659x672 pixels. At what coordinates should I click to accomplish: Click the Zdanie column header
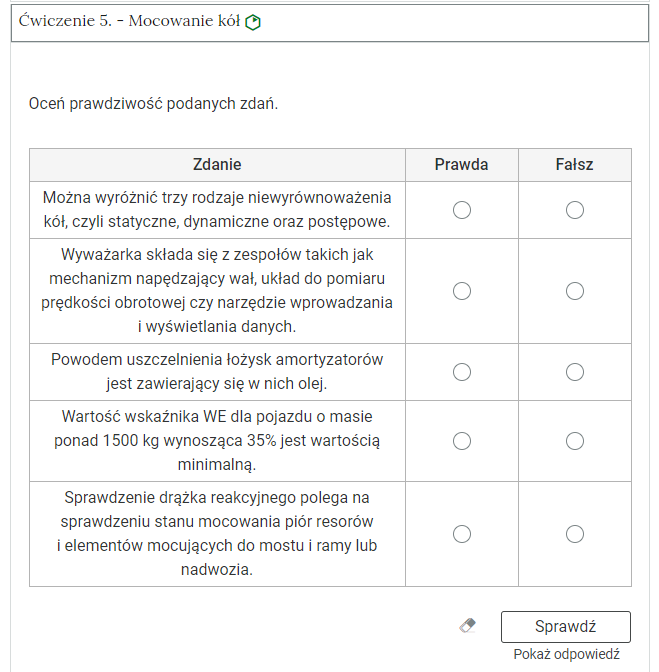[x=217, y=165]
